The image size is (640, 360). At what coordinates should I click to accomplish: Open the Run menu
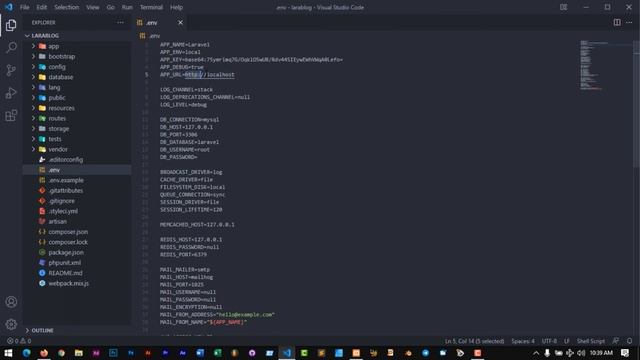click(x=127, y=7)
